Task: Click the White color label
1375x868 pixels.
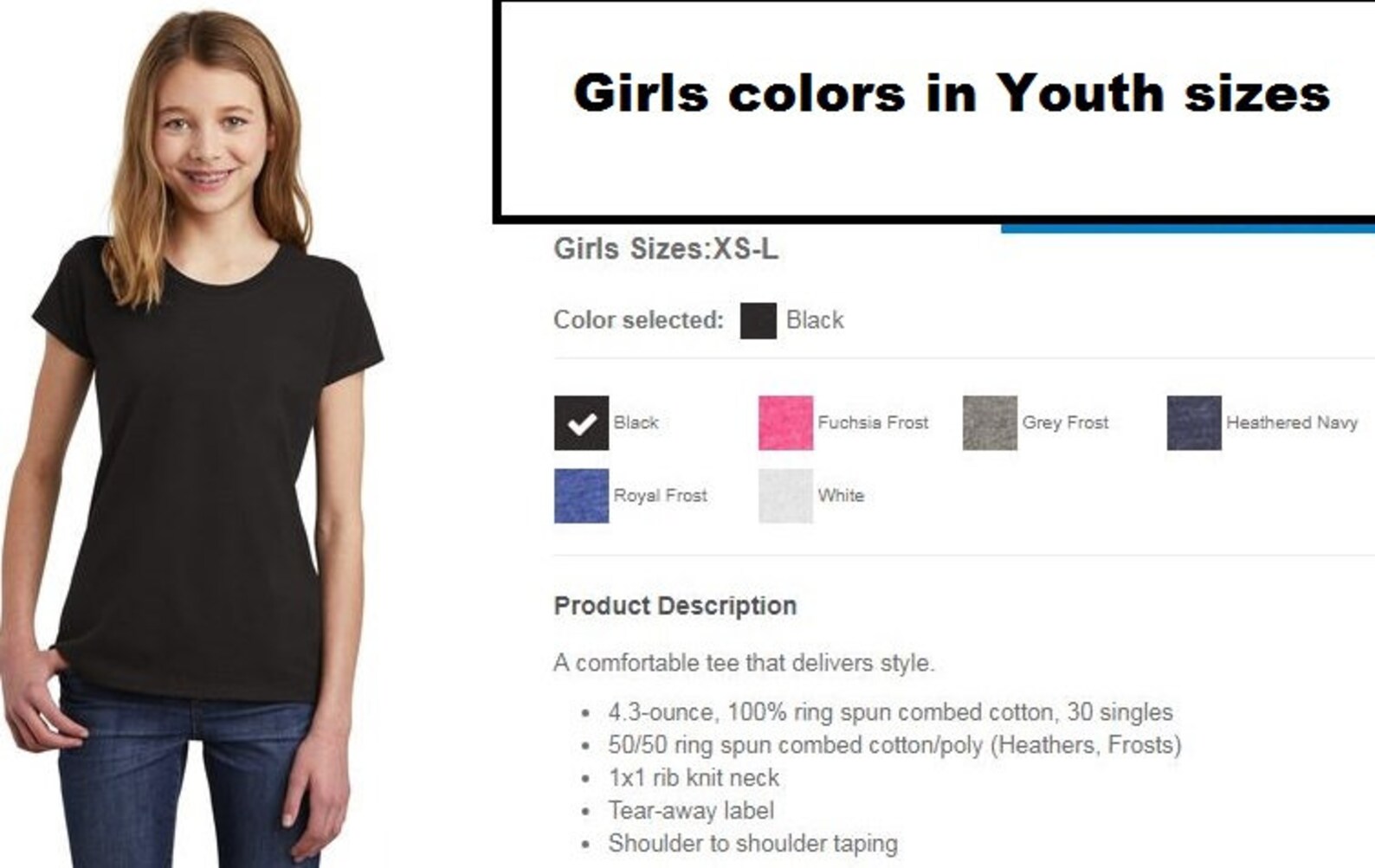Action: point(841,495)
